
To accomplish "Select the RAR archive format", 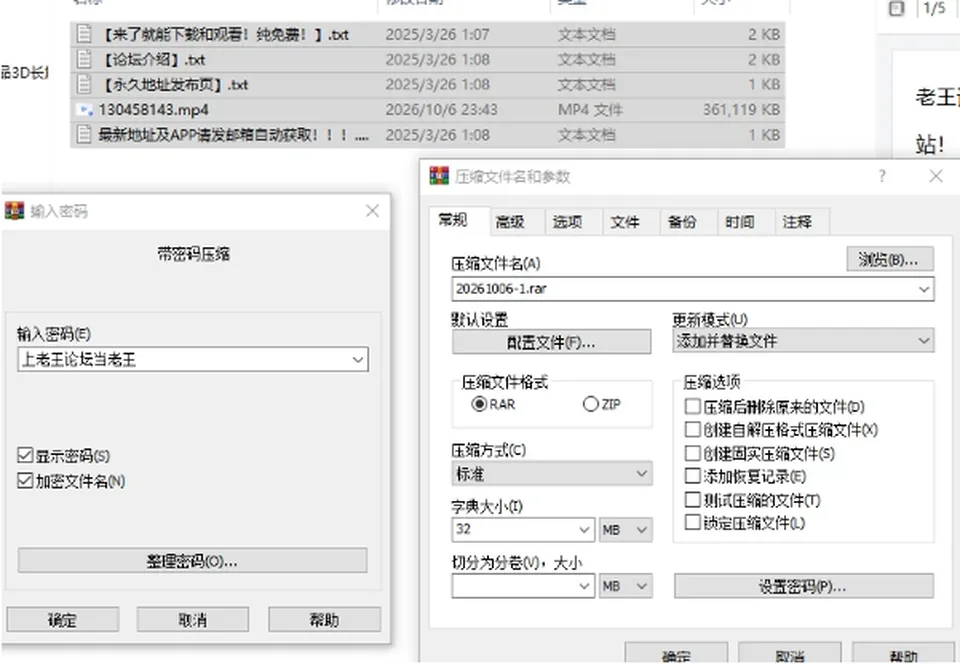I will pyautogui.click(x=479, y=405).
